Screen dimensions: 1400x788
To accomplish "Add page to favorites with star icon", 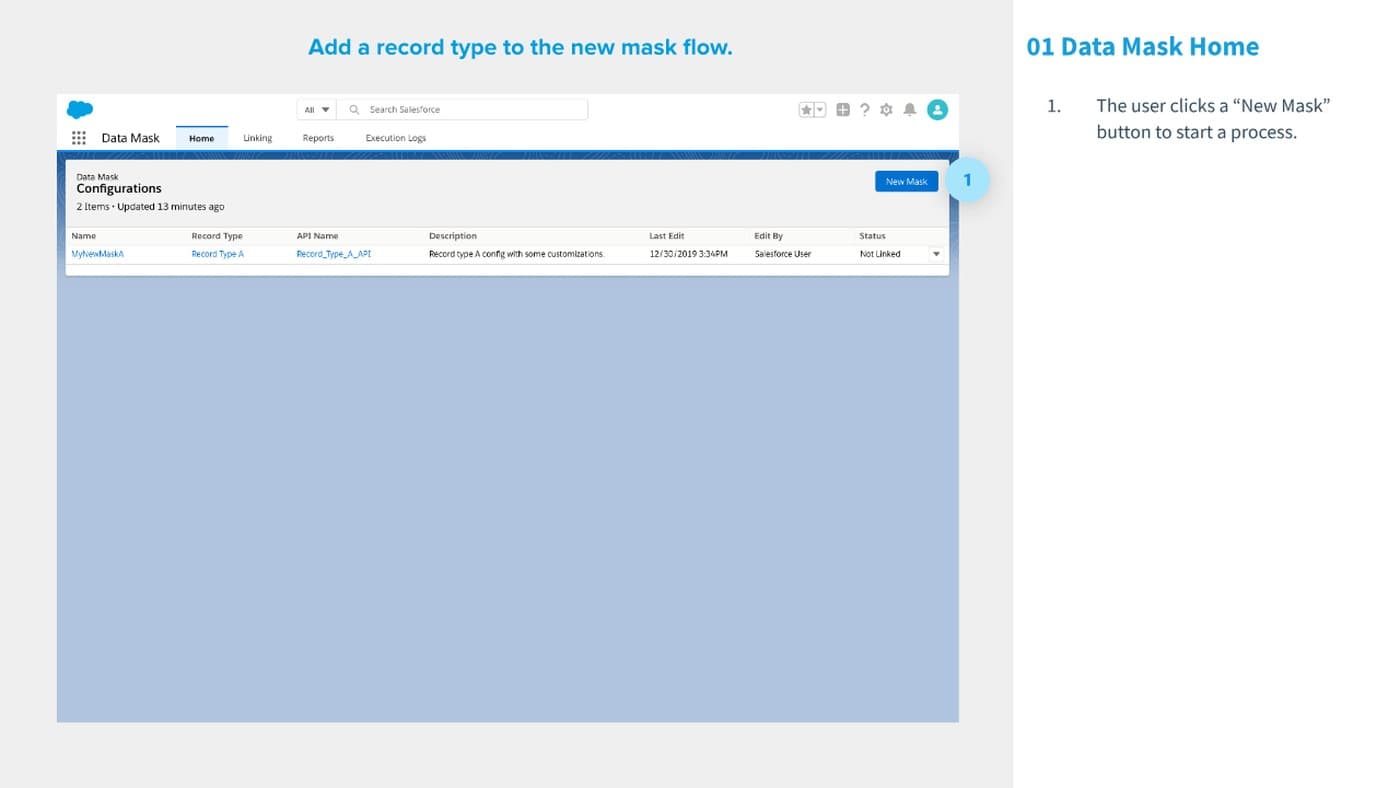I will [x=806, y=110].
